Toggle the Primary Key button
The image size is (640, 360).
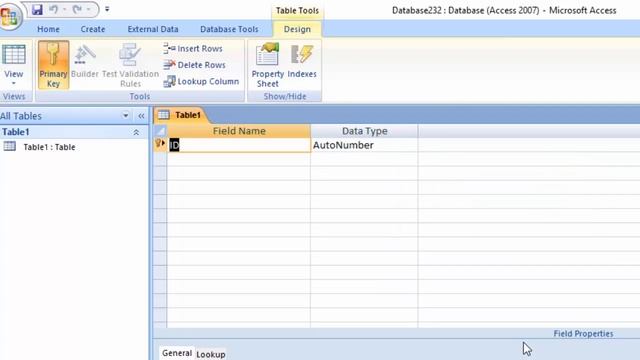53,65
